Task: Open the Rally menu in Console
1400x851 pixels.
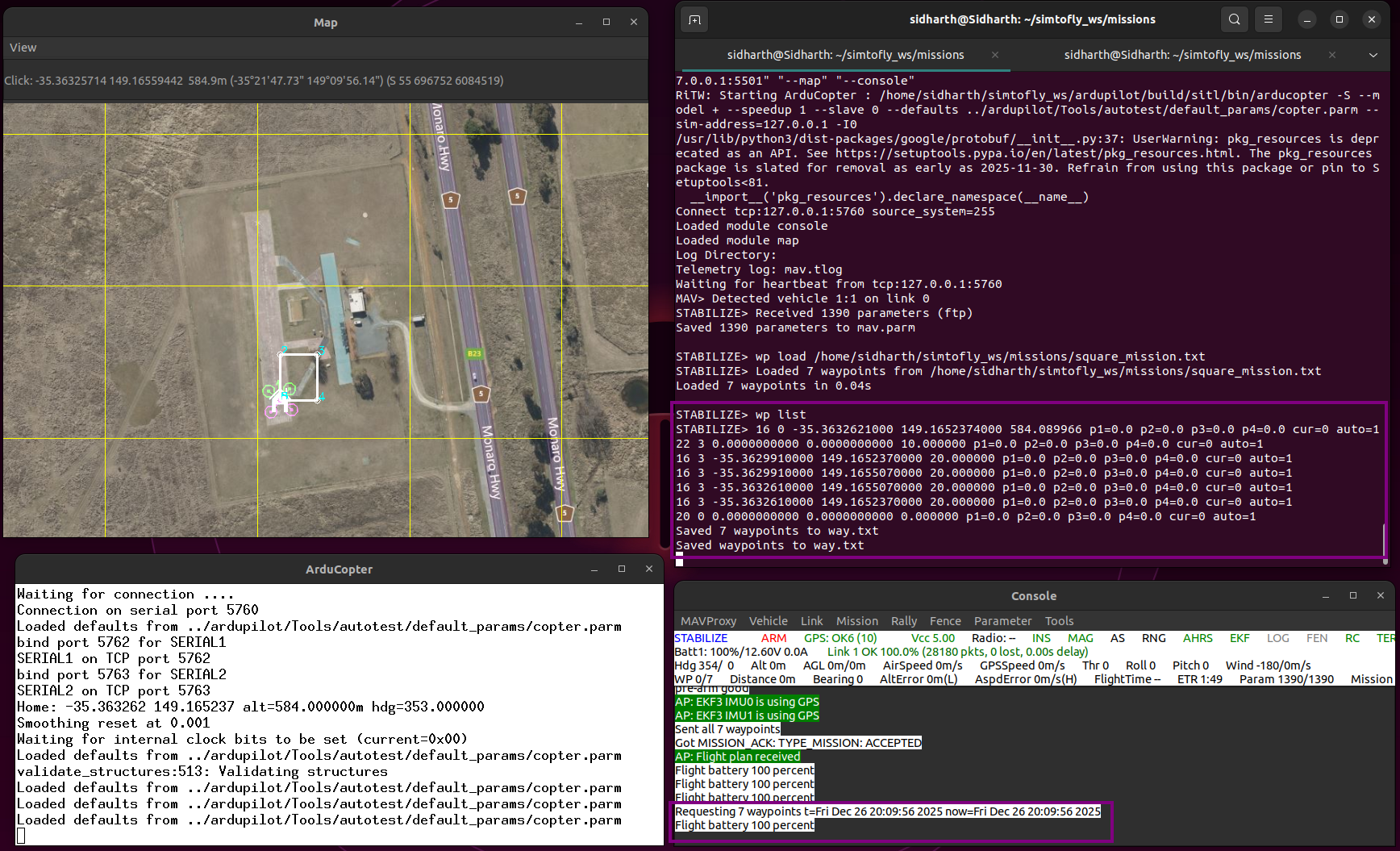Action: pos(903,621)
